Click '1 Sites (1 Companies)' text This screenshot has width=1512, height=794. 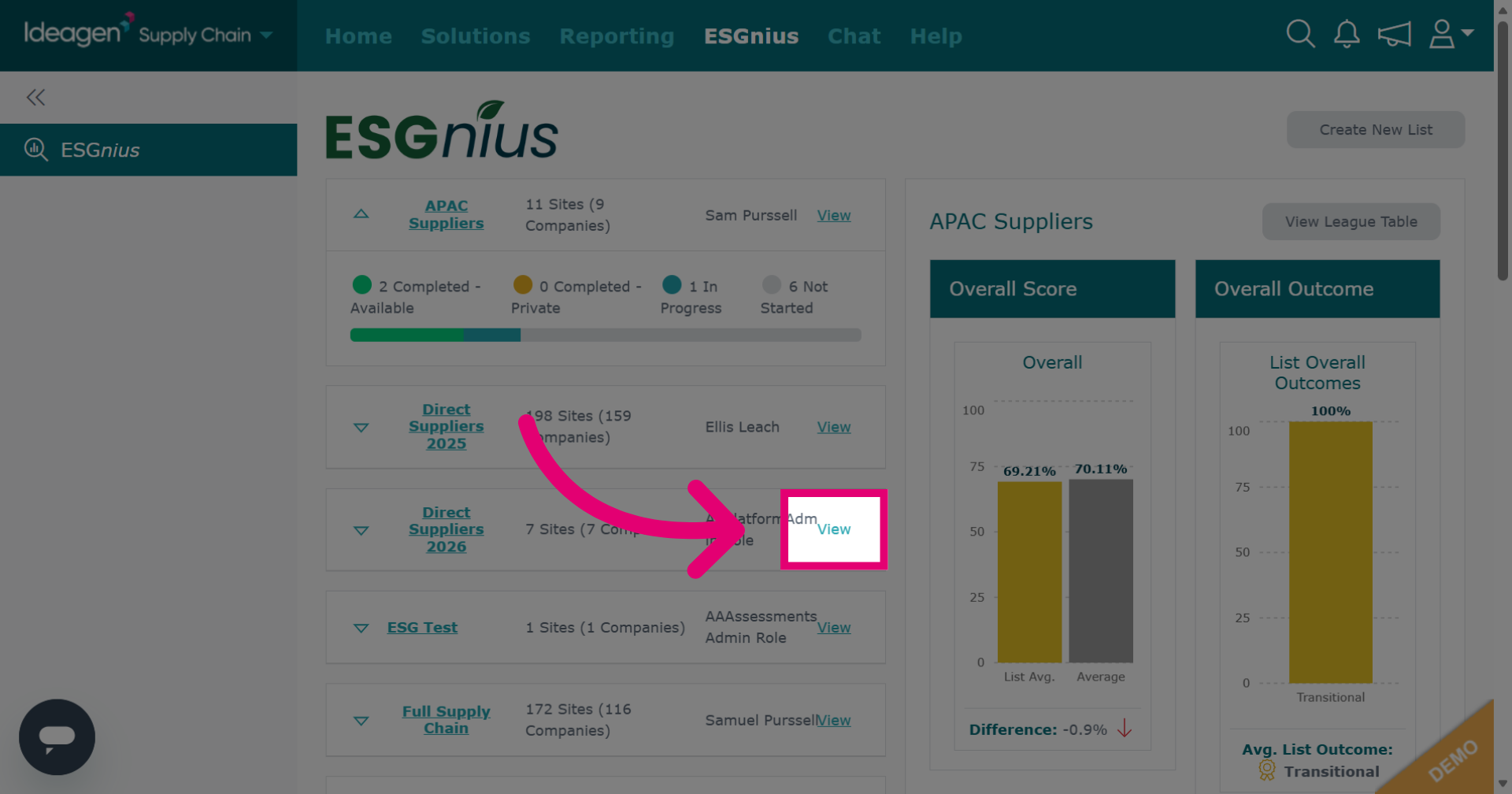(x=605, y=628)
